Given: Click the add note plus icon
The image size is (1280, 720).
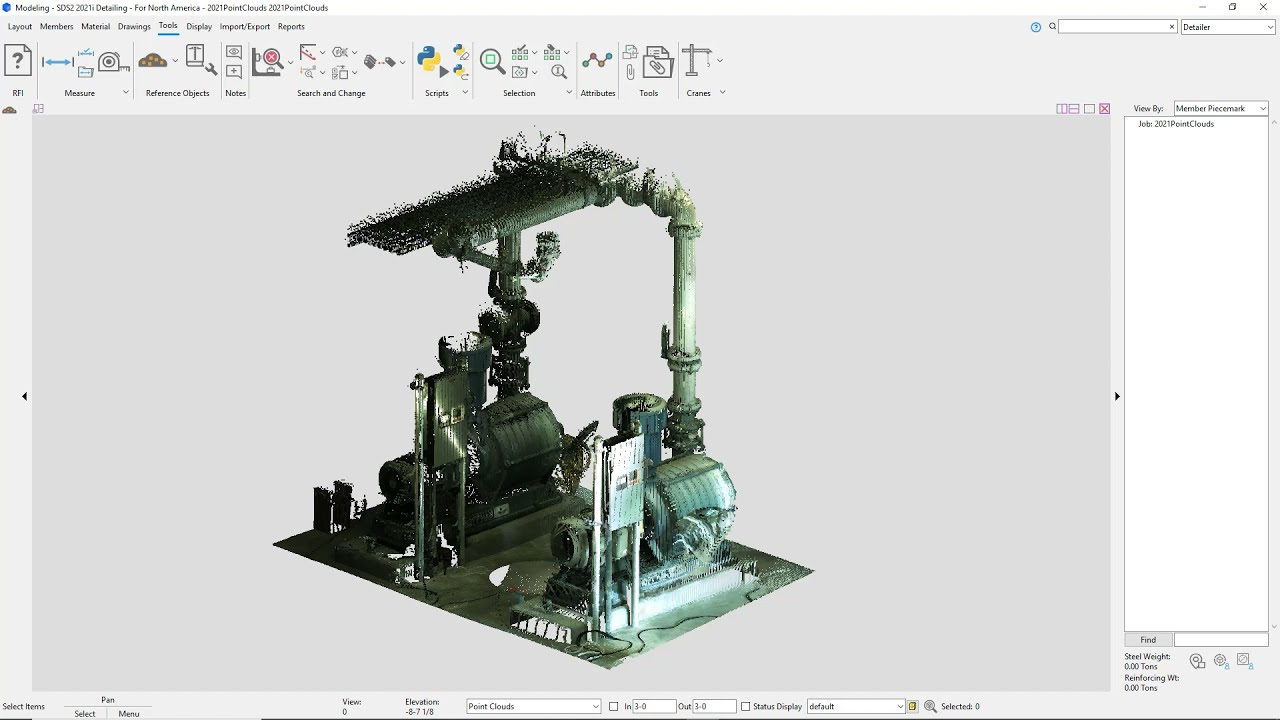Looking at the screenshot, I should [x=234, y=71].
